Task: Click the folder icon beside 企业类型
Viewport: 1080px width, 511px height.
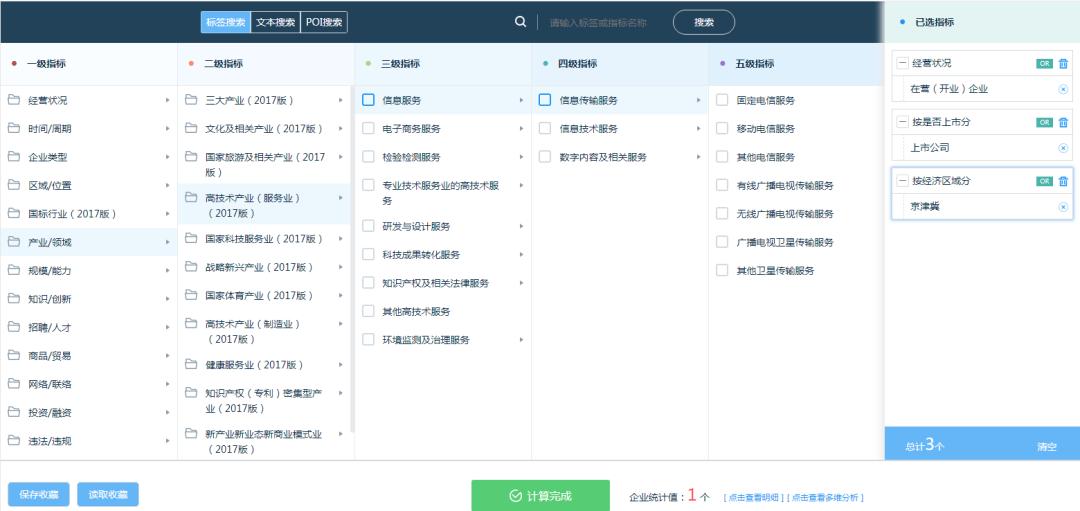Action: [x=14, y=156]
